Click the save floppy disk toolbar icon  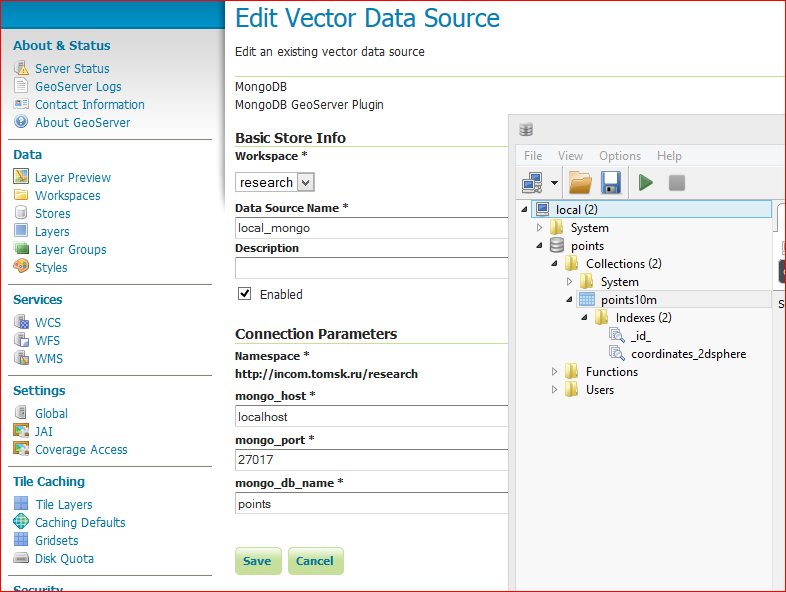[611, 183]
